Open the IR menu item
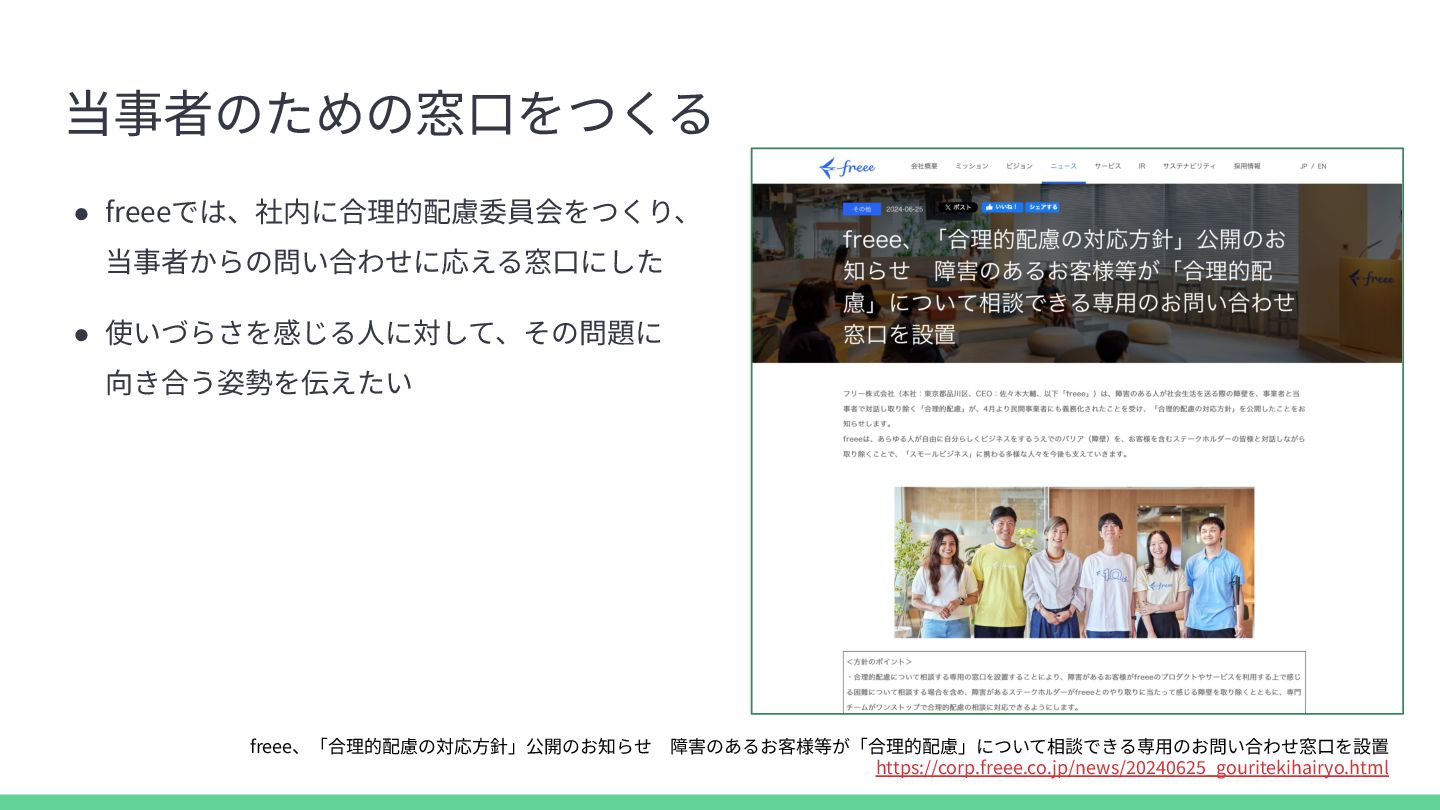1440x810 pixels. [1141, 166]
